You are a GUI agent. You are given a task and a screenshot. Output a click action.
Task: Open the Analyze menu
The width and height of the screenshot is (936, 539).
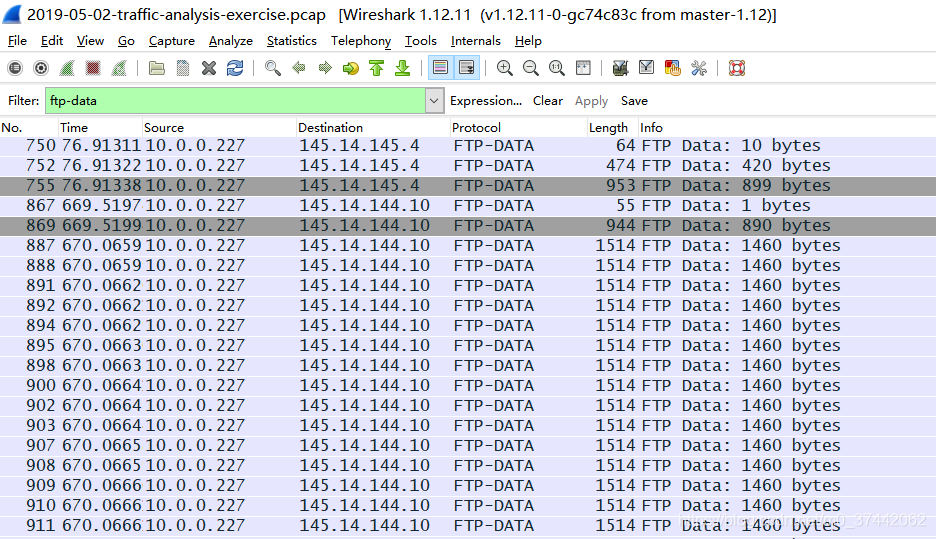coord(230,41)
